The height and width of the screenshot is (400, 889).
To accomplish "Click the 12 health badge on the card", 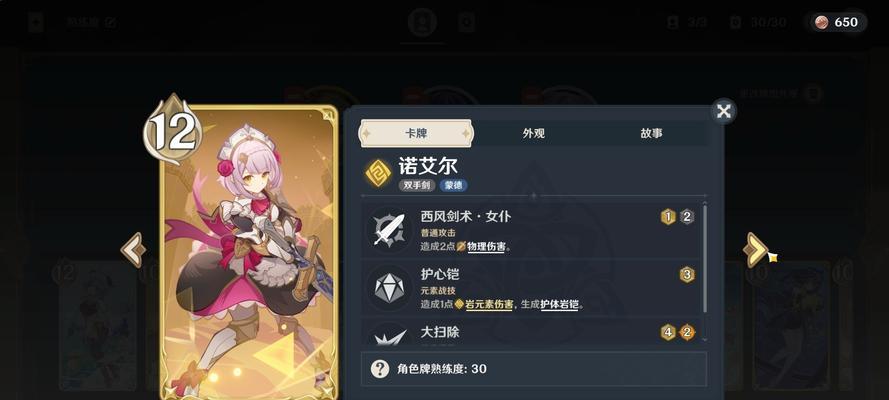I will 172,130.
